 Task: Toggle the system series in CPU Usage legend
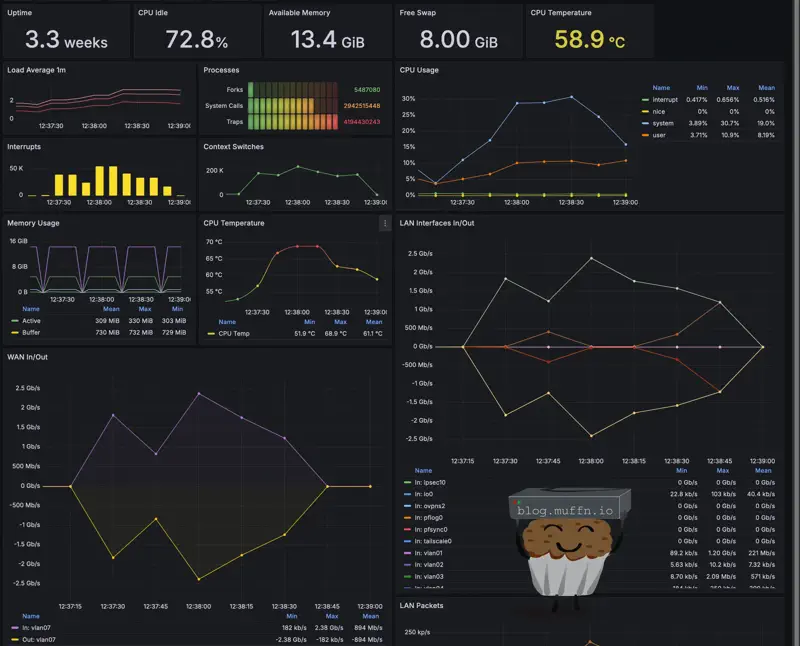click(x=663, y=123)
